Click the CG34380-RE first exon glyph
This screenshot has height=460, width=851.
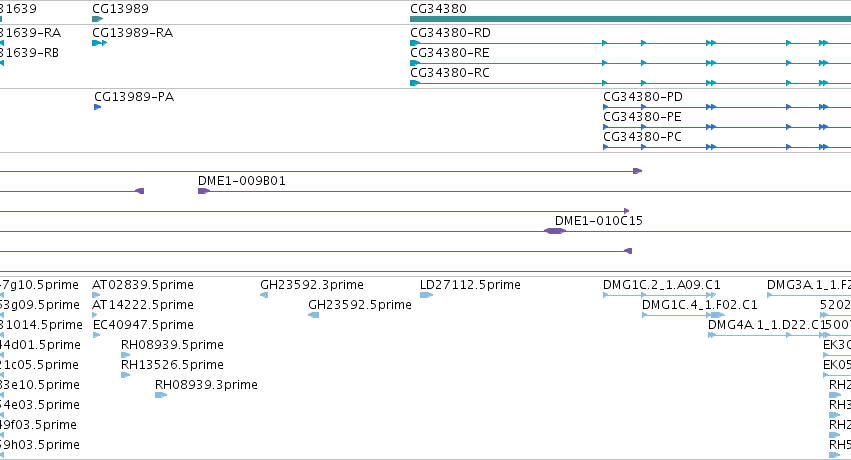pyautogui.click(x=415, y=63)
